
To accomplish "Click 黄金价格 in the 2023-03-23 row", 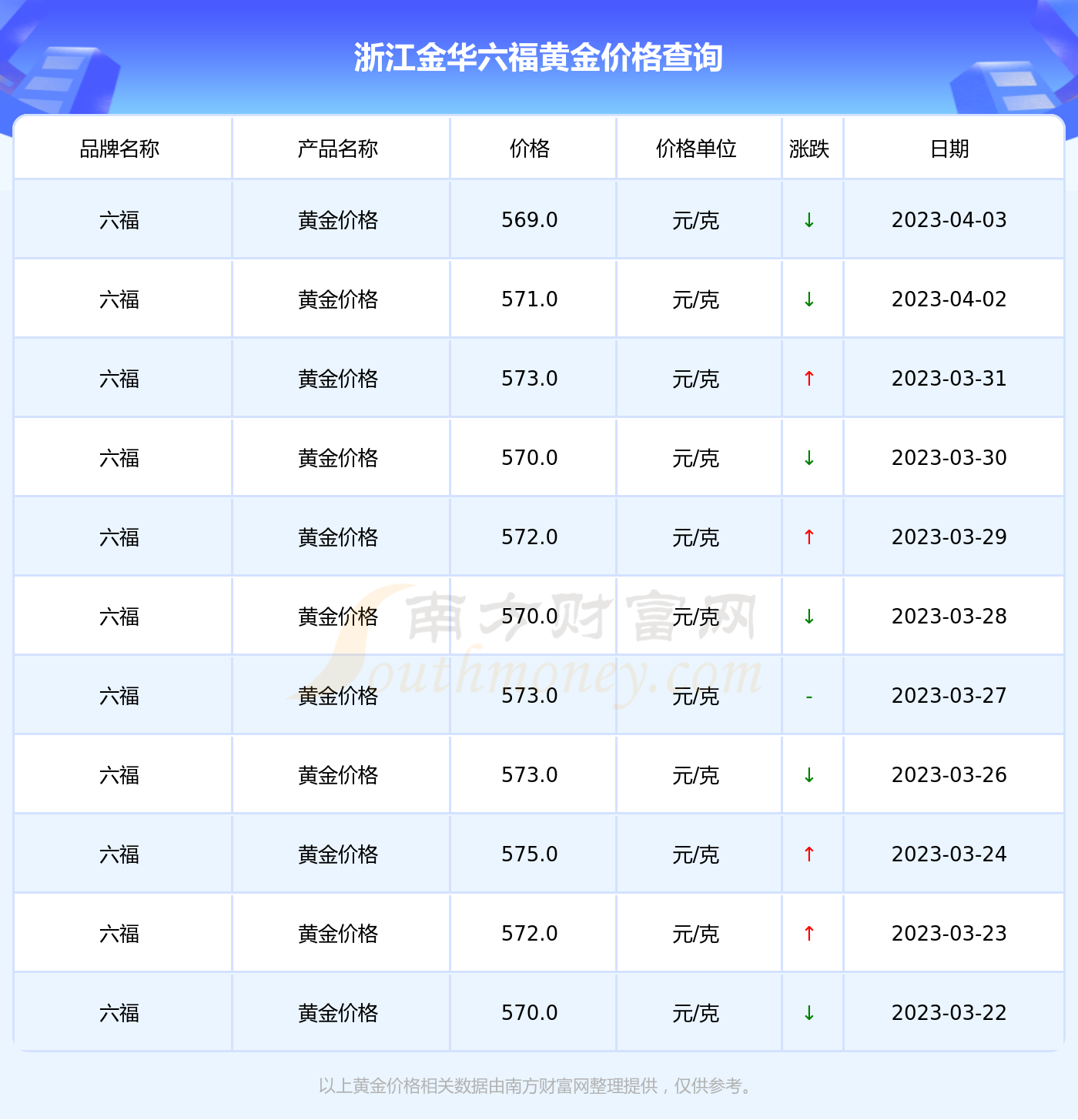I will click(338, 934).
